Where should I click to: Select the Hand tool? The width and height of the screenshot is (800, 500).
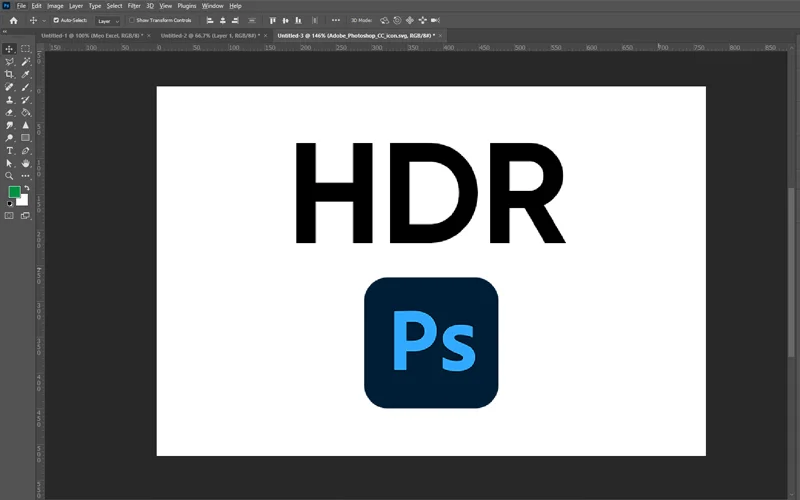tap(25, 163)
